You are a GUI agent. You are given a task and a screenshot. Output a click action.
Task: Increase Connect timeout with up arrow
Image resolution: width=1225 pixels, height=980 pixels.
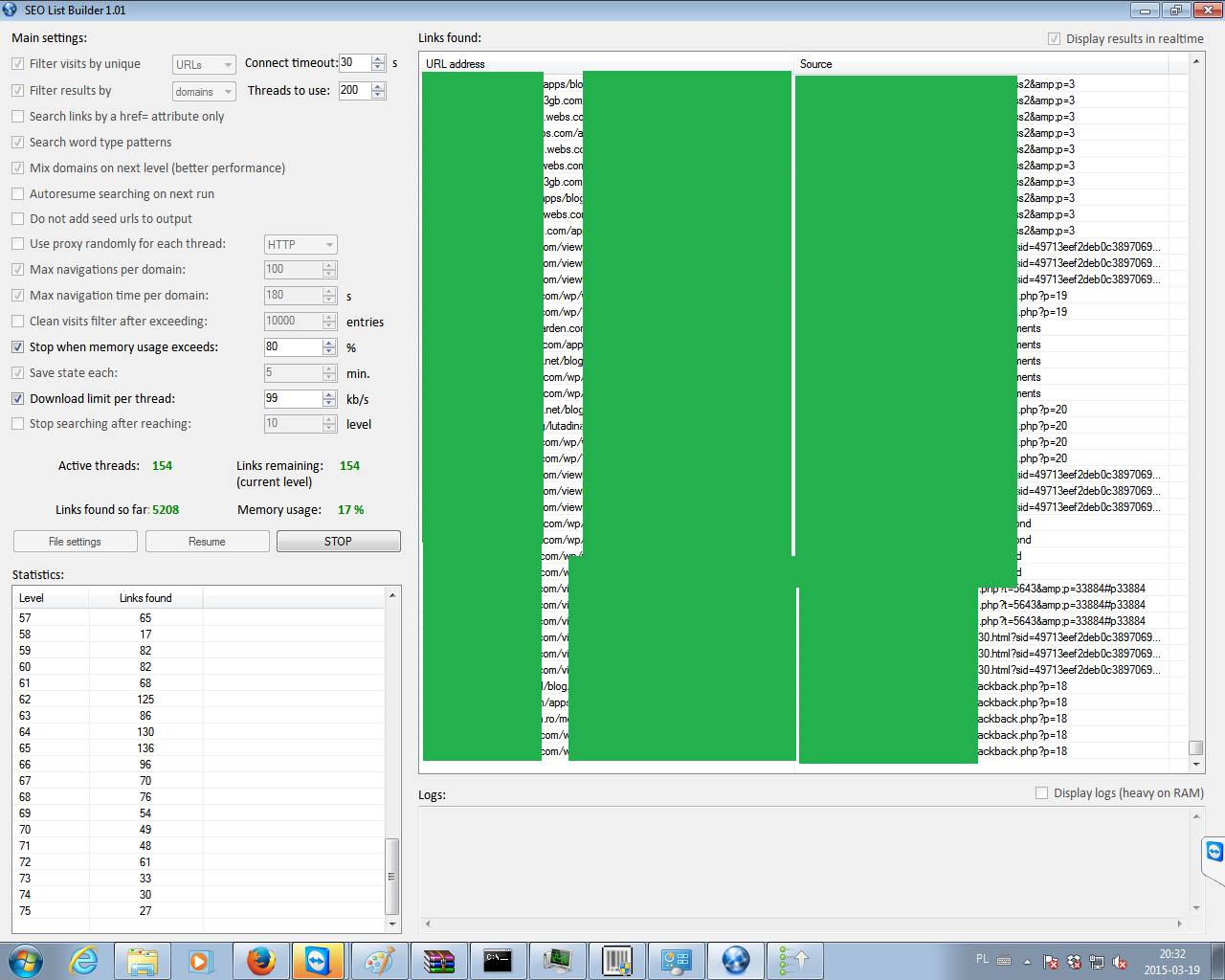tap(378, 59)
